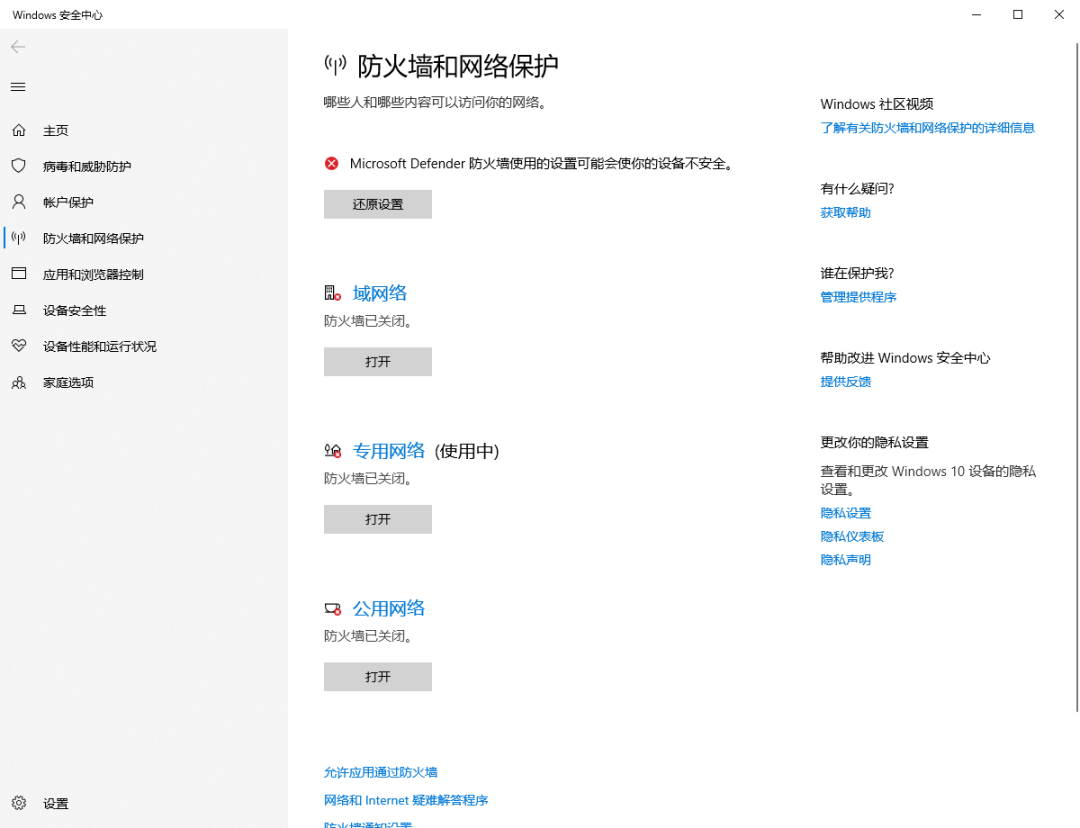This screenshot has width=1080, height=828.
Task: Click the private network house icon
Action: pyautogui.click(x=333, y=451)
